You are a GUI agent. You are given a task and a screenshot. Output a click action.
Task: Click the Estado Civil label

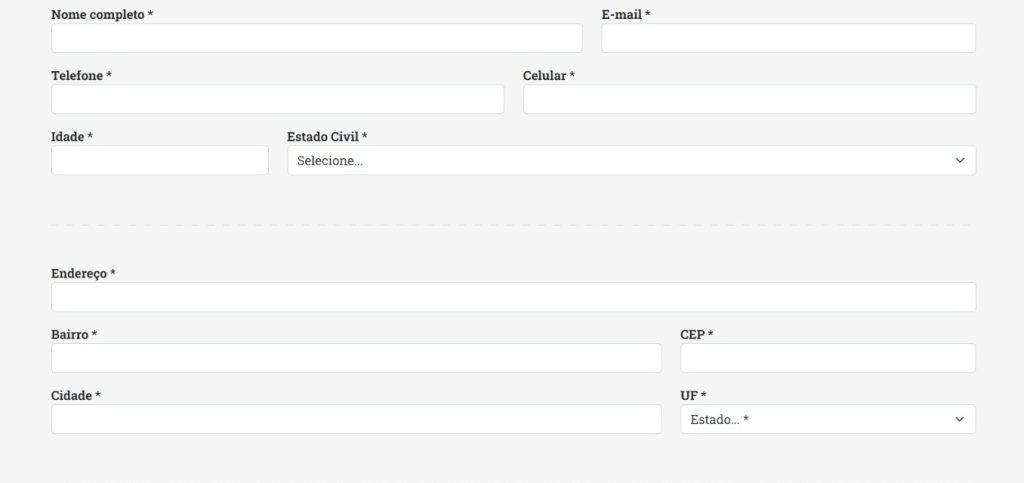(324, 137)
